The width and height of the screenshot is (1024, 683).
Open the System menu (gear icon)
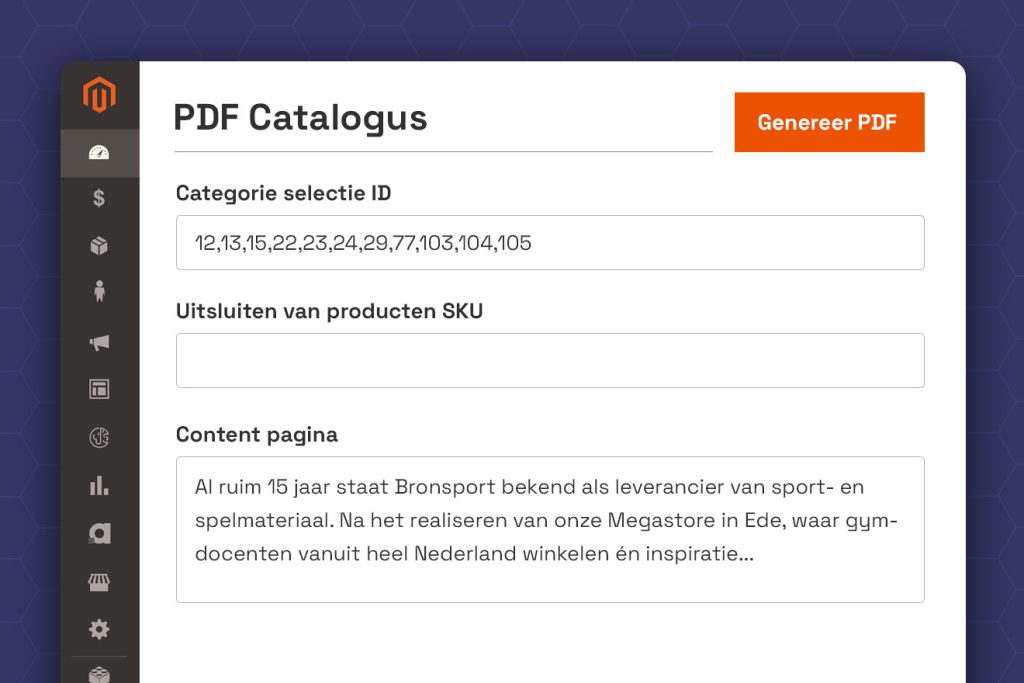[x=99, y=630]
